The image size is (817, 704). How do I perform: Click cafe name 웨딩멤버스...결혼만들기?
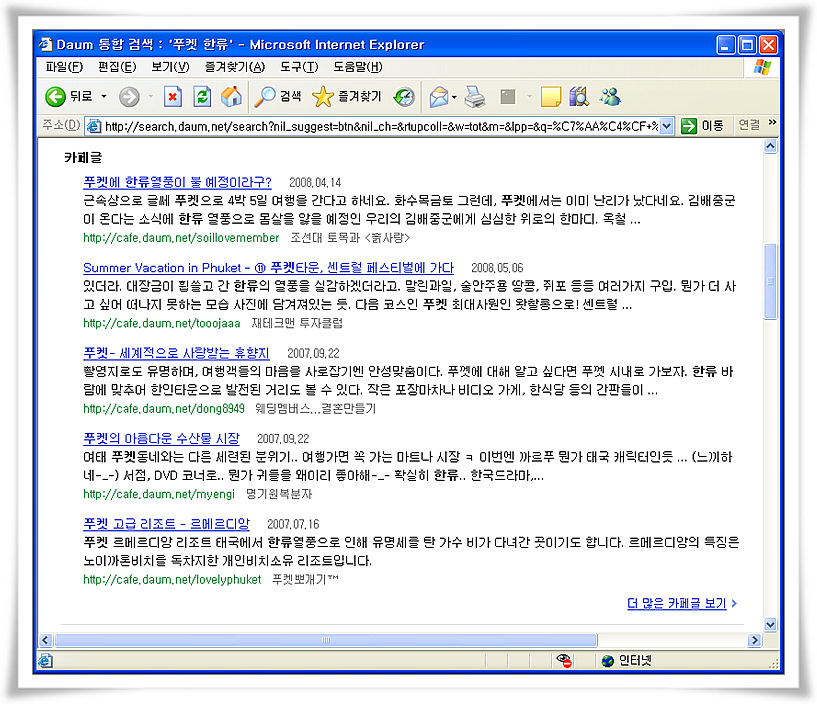click(315, 409)
